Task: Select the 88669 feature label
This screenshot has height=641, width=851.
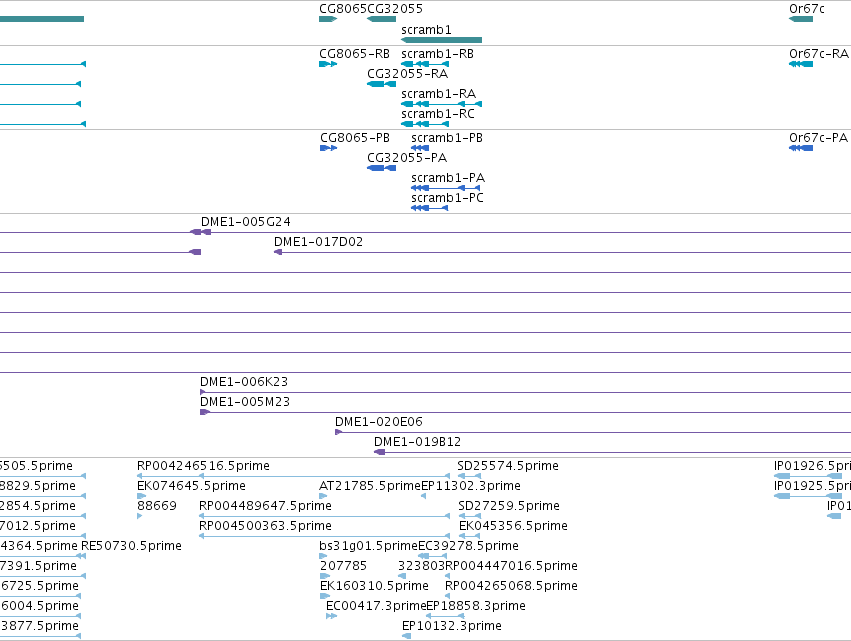Action: click(x=157, y=506)
